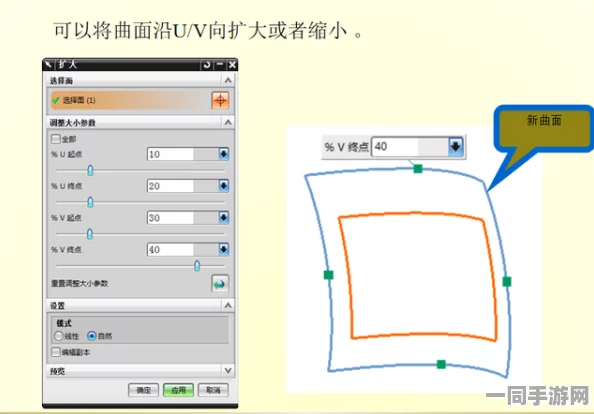The height and width of the screenshot is (414, 594).
Task: Enable the 编辑副本 checkbox
Action: click(x=56, y=352)
